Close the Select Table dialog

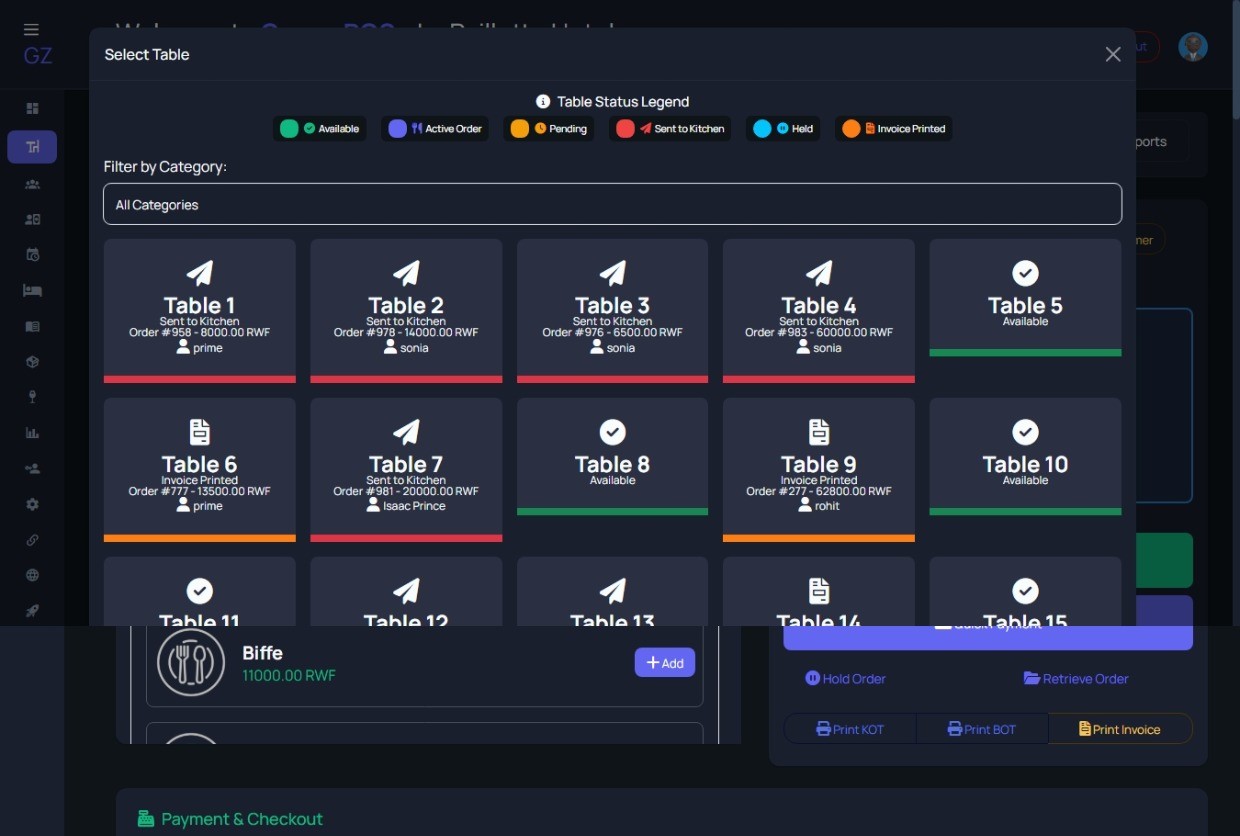1112,55
